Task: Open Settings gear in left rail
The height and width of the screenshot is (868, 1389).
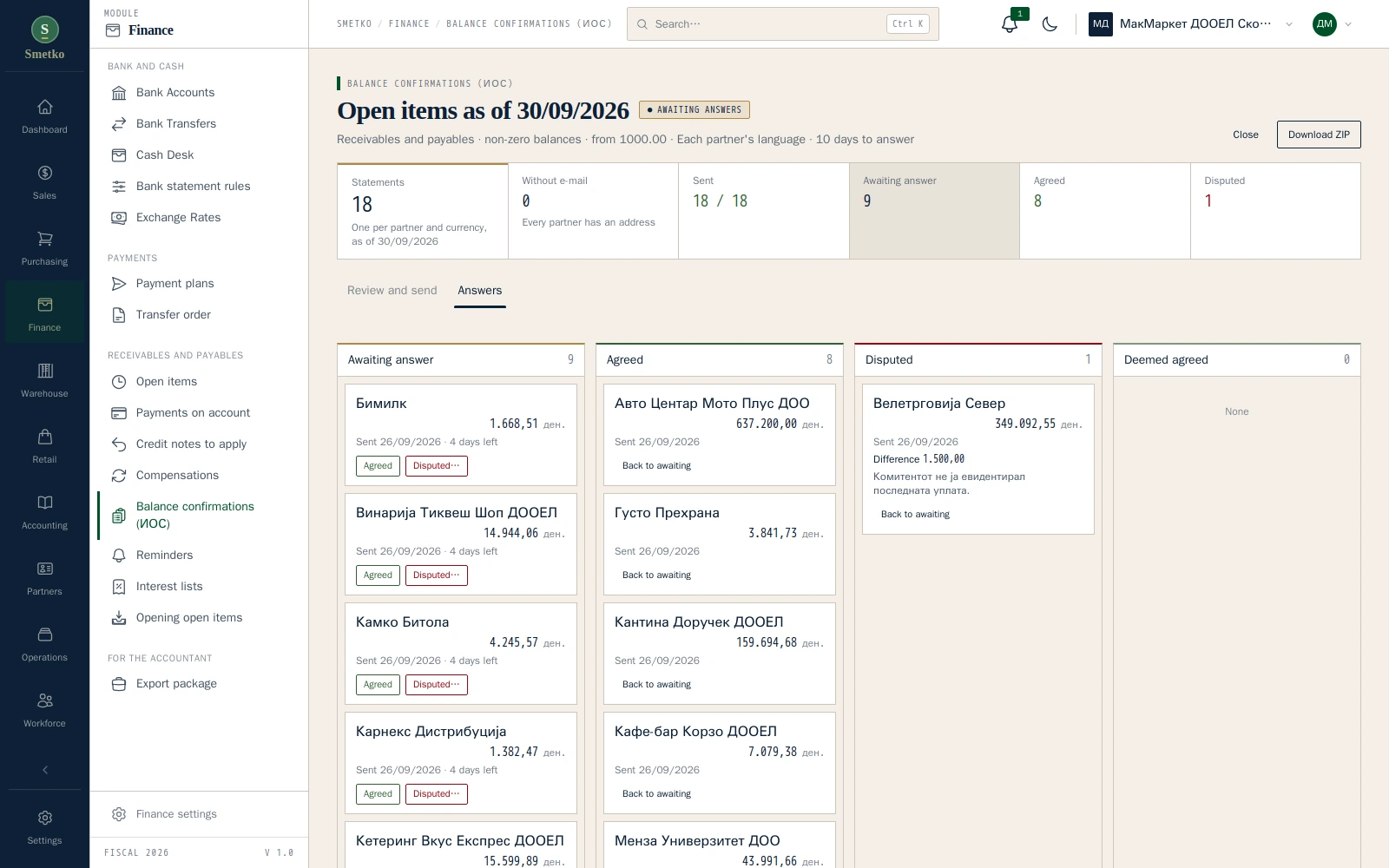Action: 44,827
